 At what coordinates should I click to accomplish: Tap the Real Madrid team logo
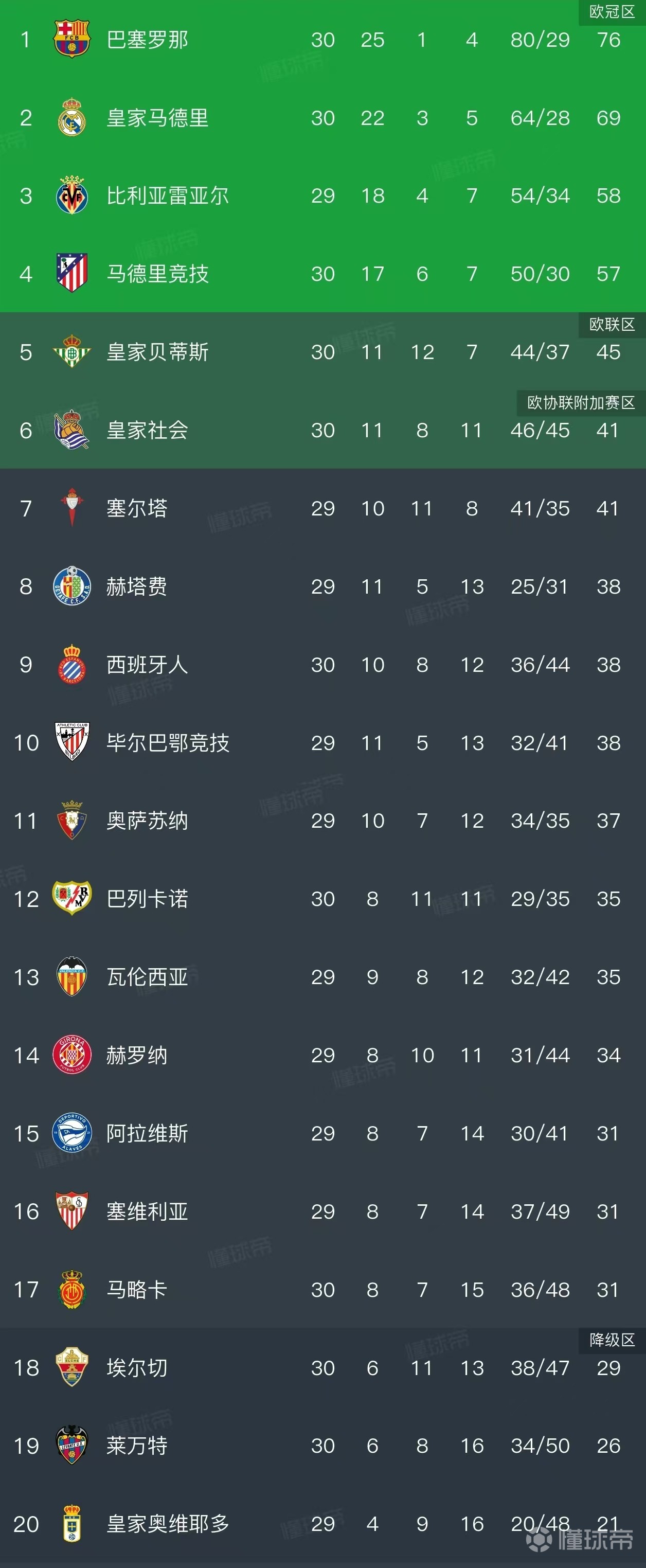click(72, 117)
